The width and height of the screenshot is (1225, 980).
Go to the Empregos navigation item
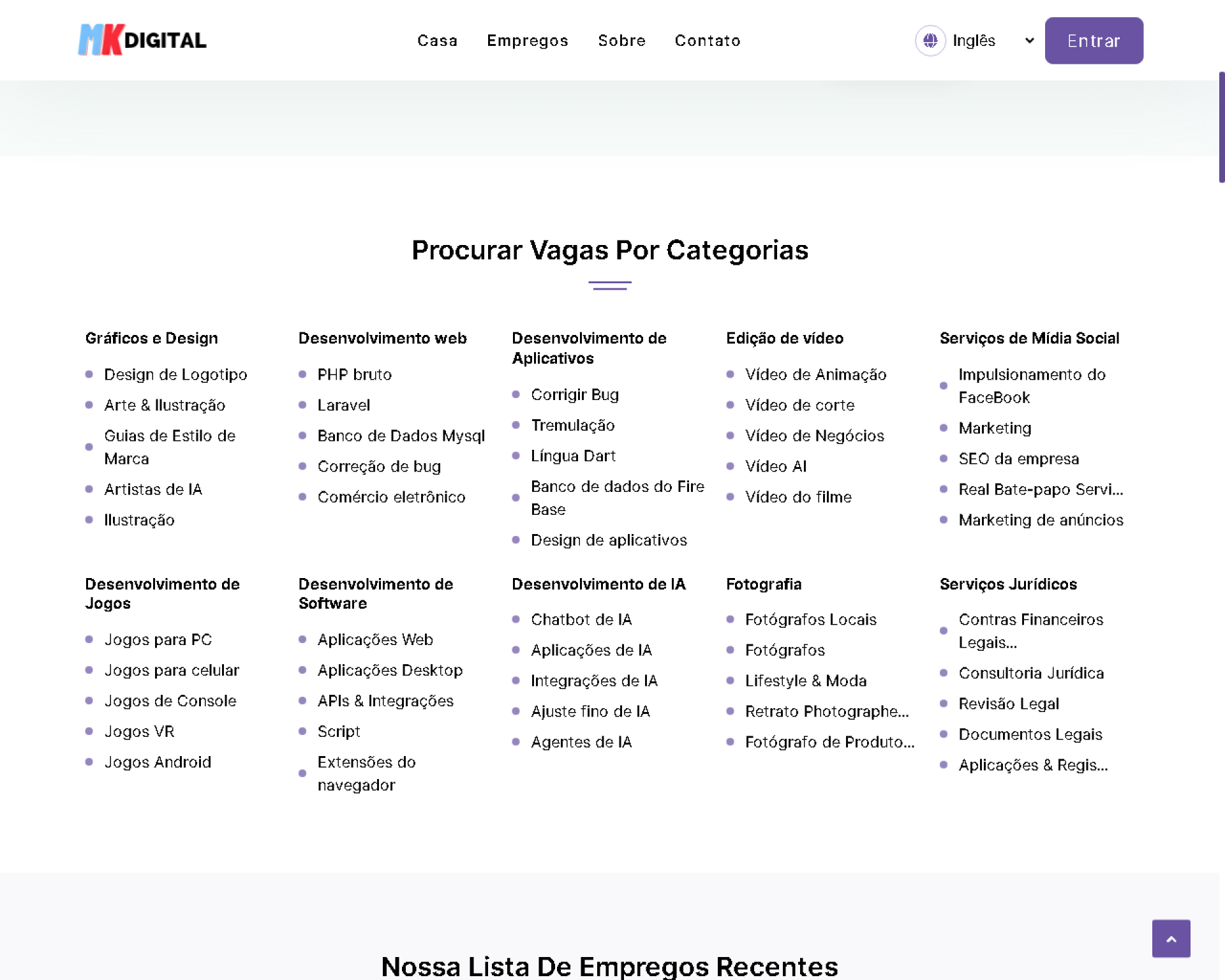527,41
